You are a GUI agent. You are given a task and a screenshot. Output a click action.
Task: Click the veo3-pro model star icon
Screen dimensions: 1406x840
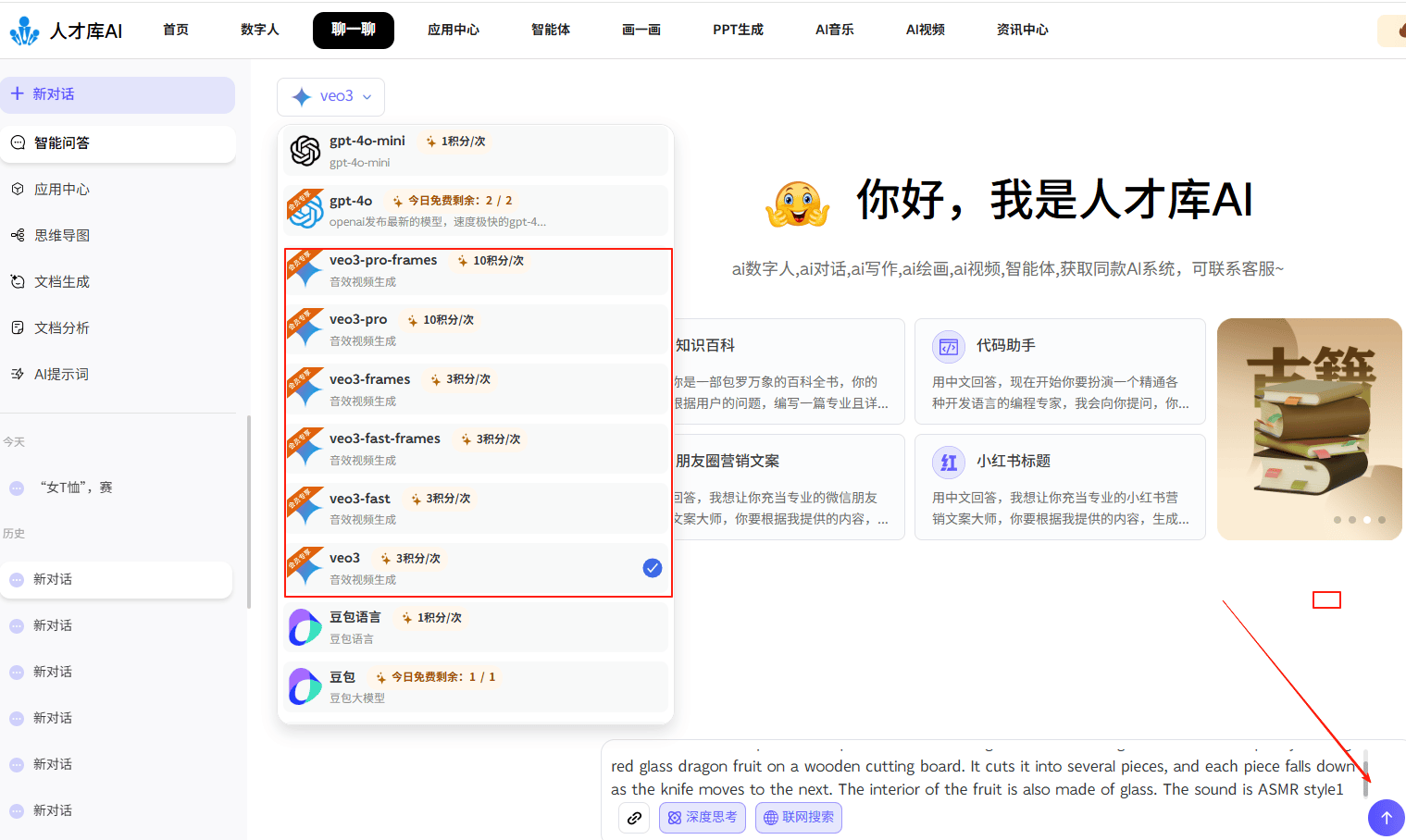(305, 329)
